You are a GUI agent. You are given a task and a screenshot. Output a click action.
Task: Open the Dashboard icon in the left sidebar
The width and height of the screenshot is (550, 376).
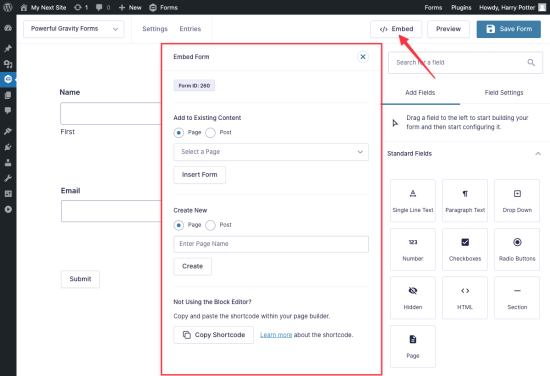[8, 28]
